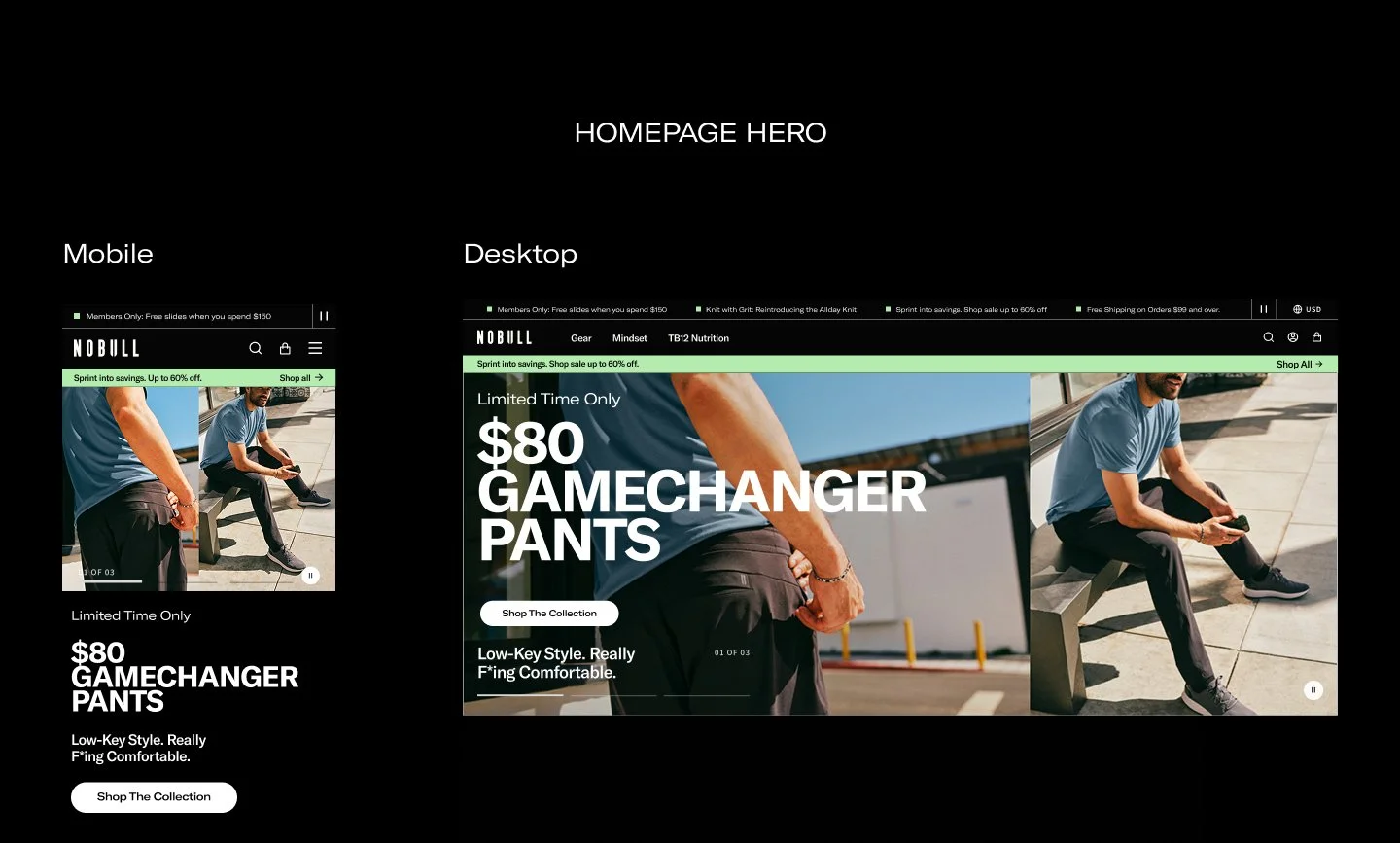Pause the desktop announcement bar ticker

pos(1264,309)
